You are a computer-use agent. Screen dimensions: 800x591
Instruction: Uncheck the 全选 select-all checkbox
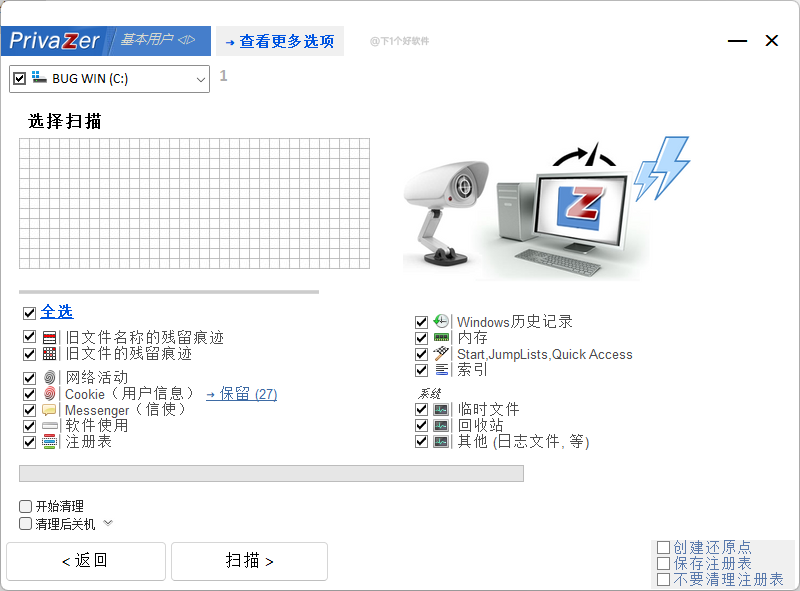click(30, 313)
